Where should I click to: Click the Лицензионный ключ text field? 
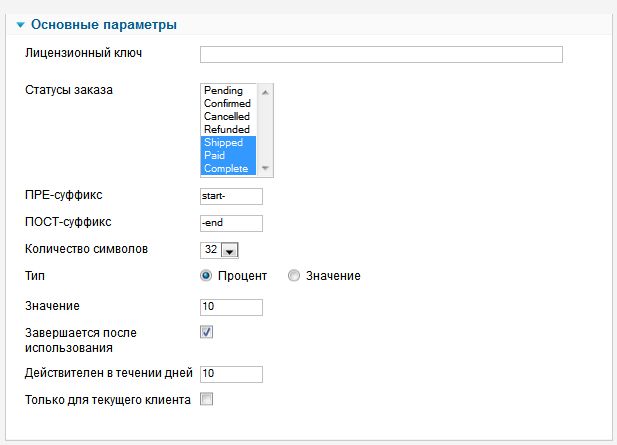pos(381,54)
